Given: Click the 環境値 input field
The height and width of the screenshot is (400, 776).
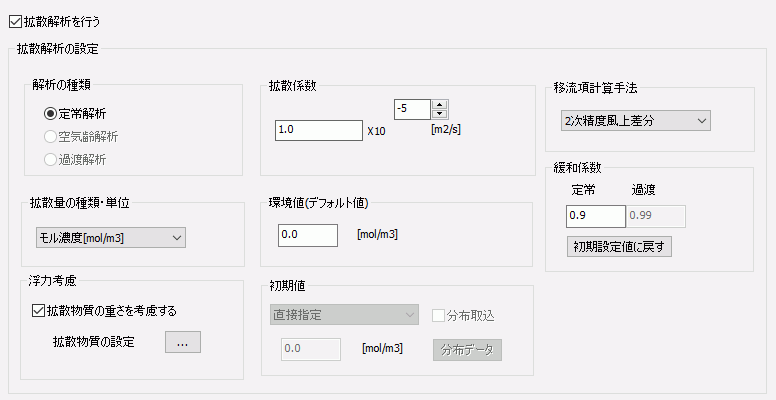Looking at the screenshot, I should pos(308,234).
